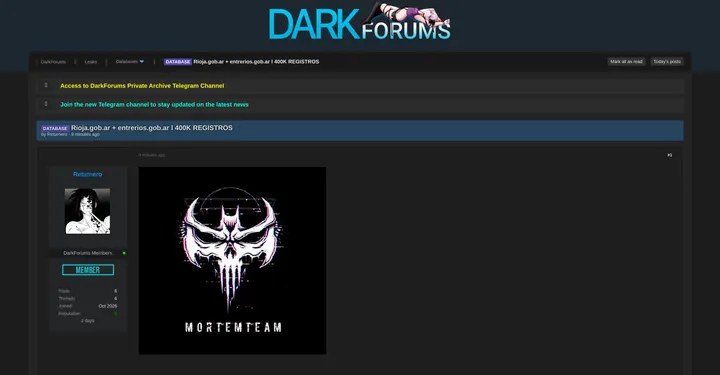Click author name under thread title

57,134
